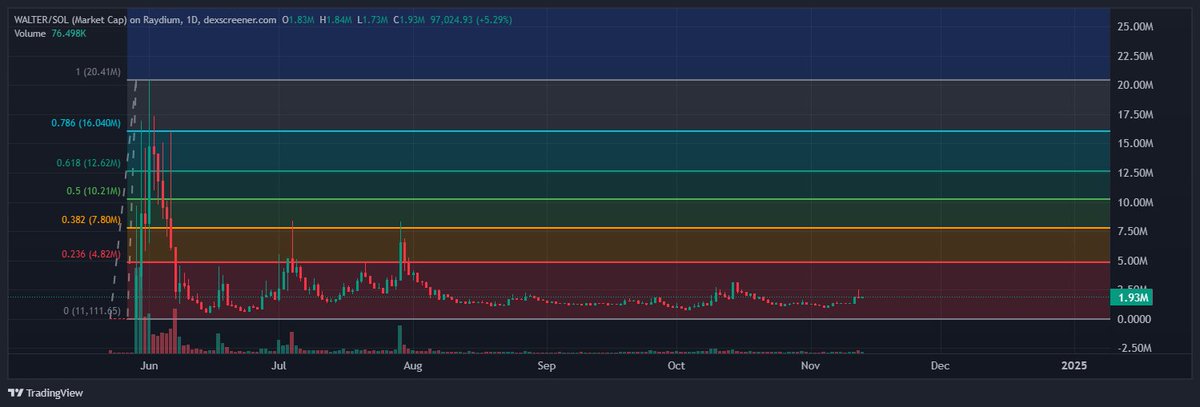
Task: Select the 0.236 (4.82M) Fibonacci label
Action: [92, 255]
